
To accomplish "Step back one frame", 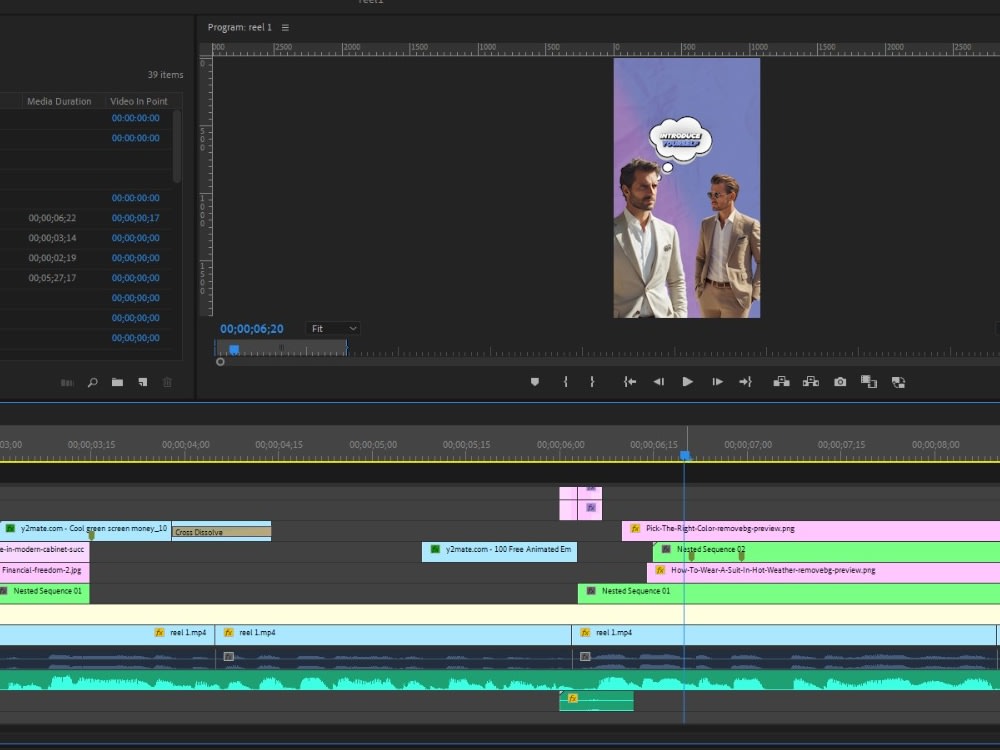I will (x=658, y=382).
